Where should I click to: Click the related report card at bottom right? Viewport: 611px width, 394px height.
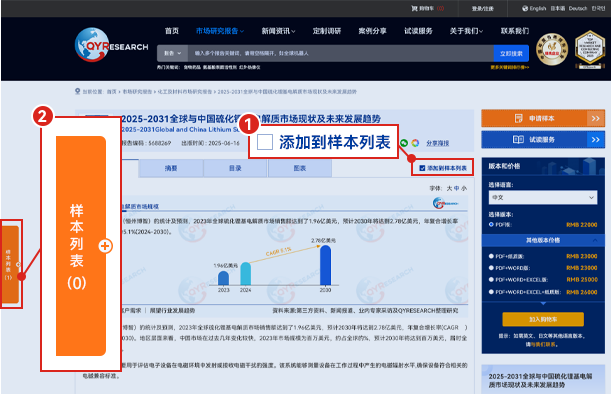click(543, 379)
